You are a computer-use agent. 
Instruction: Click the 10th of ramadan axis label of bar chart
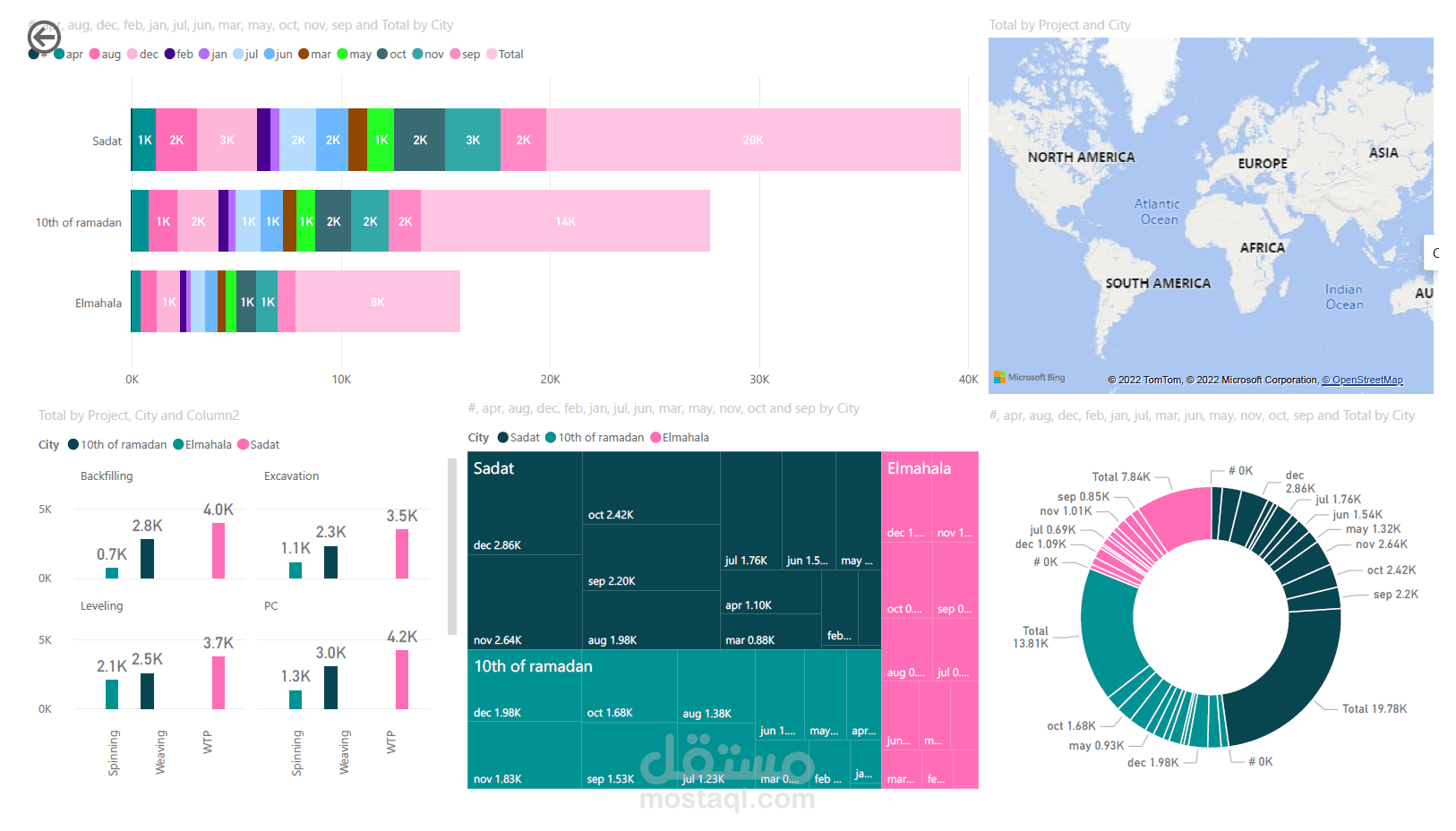pos(79,222)
